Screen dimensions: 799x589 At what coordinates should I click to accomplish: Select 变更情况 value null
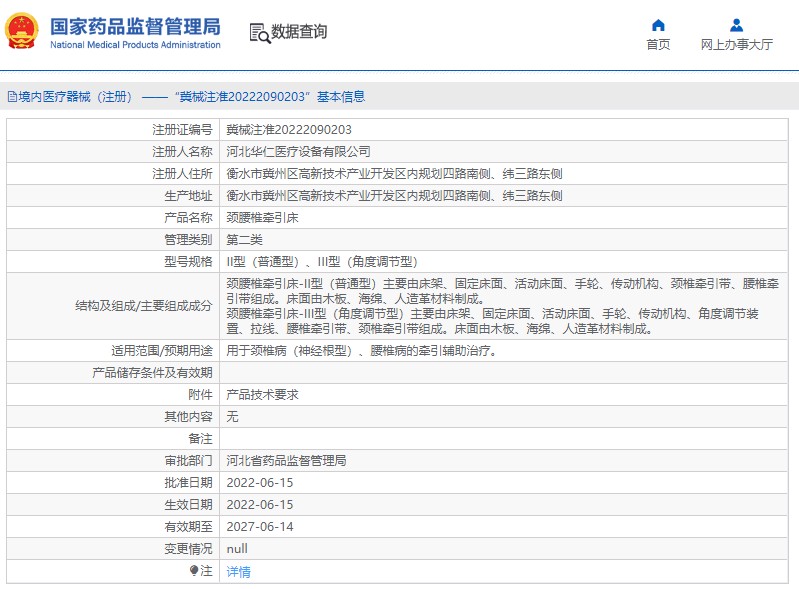point(237,549)
